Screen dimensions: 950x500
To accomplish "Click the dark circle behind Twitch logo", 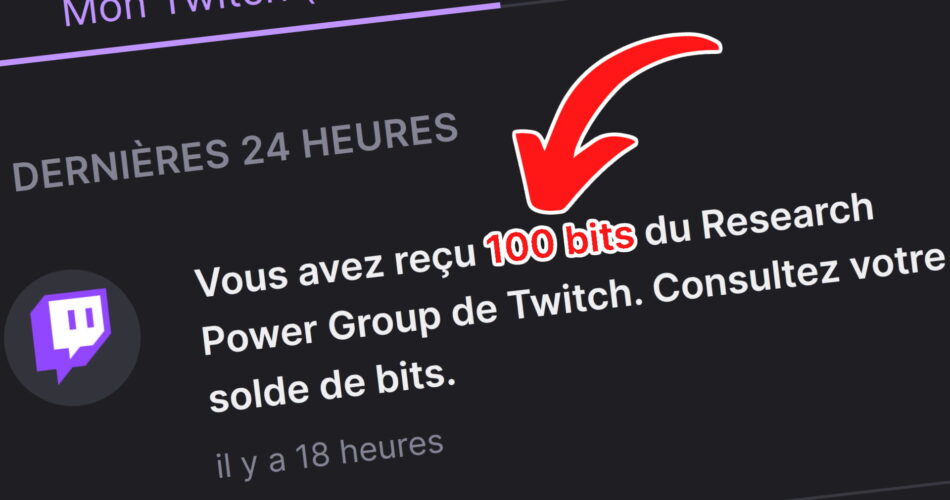I will pos(72,337).
